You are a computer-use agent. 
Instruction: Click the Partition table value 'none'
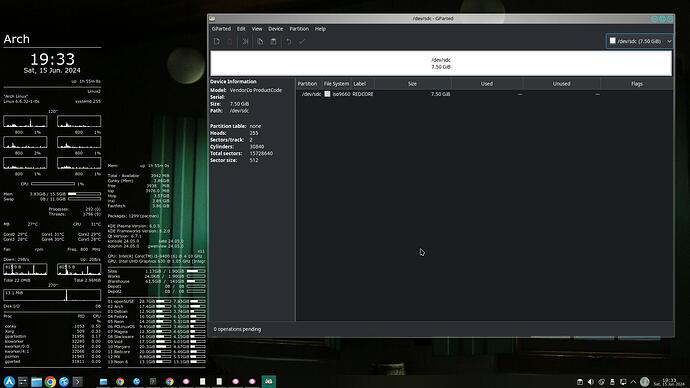pos(255,126)
